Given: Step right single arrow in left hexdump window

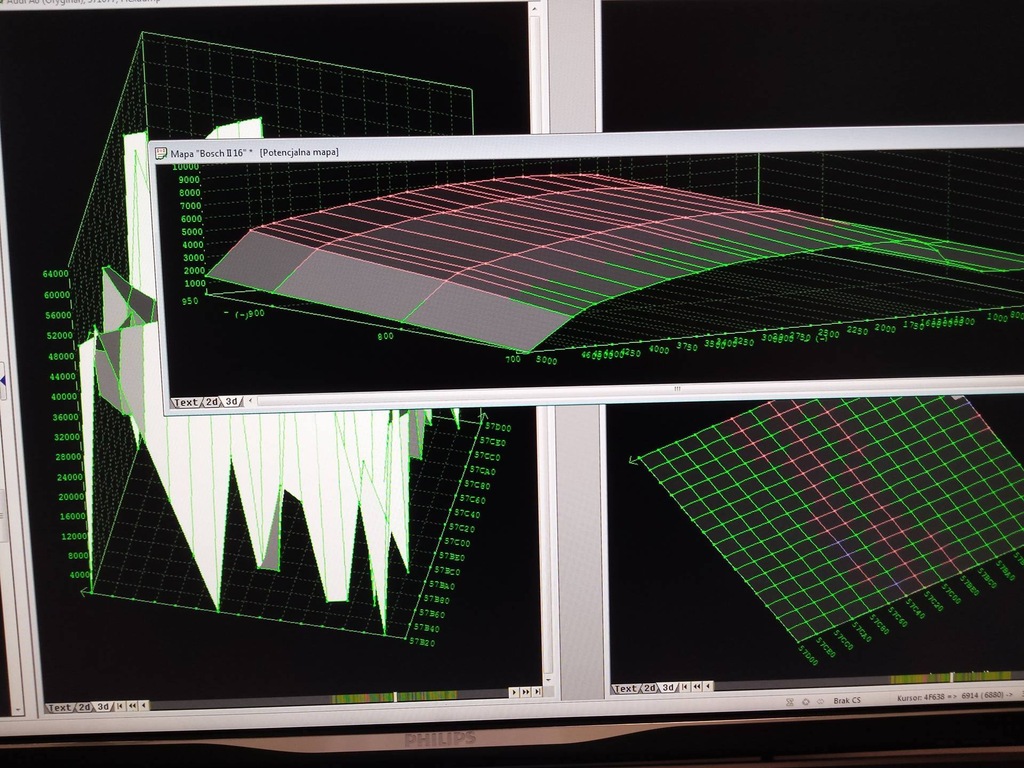Looking at the screenshot, I should click(x=514, y=692).
